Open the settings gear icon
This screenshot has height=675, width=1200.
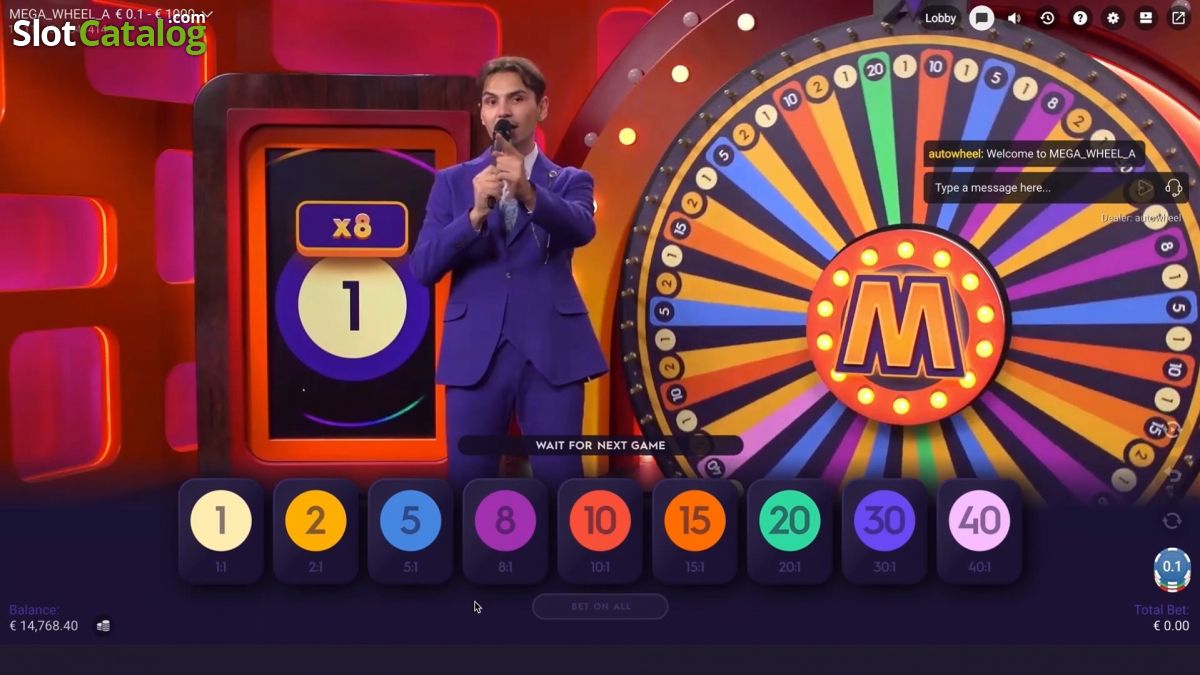tap(1113, 18)
